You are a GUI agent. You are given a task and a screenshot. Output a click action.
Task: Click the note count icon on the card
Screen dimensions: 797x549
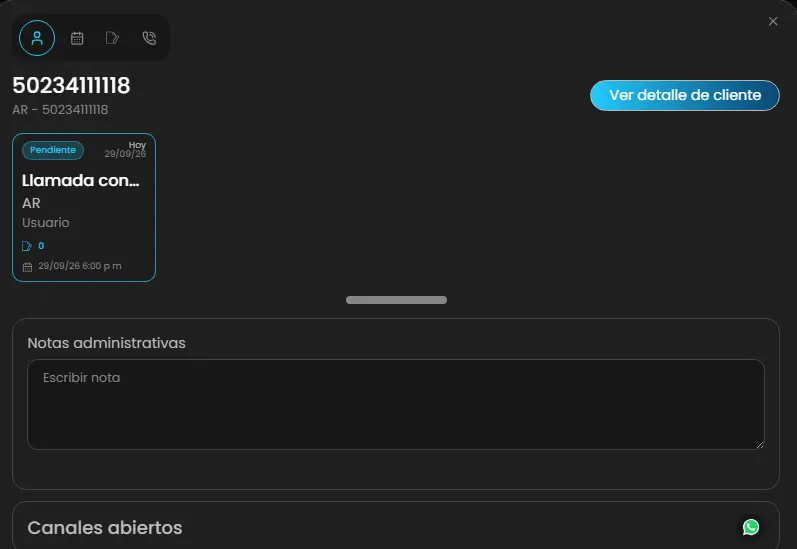[27, 246]
